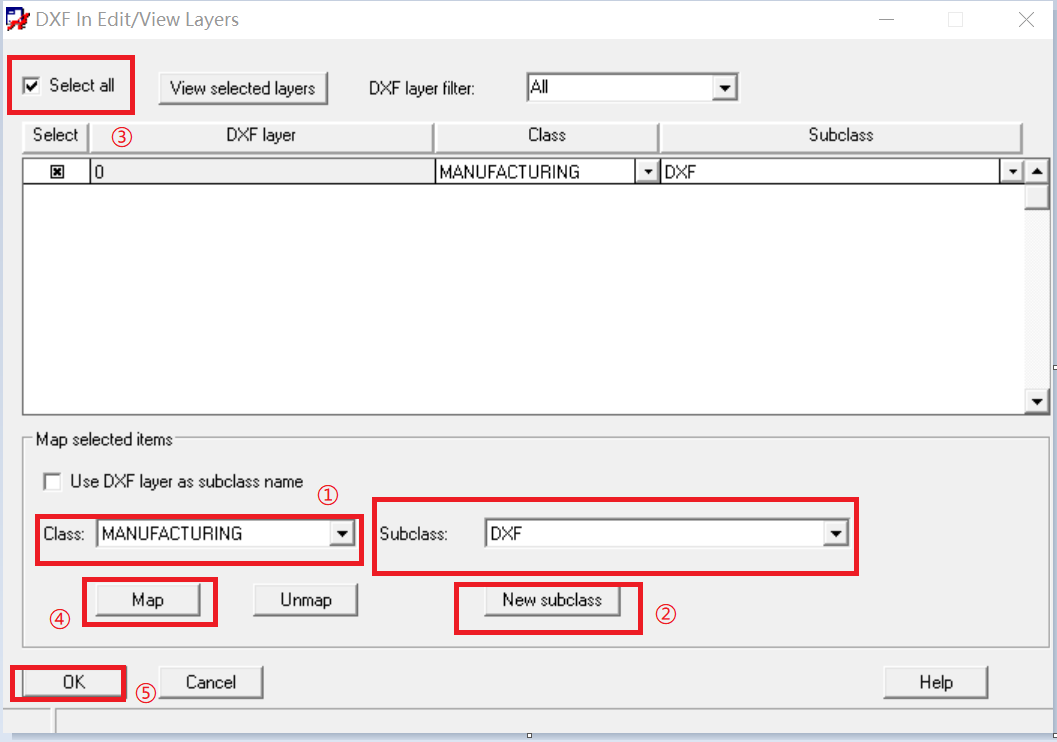1057x742 pixels.
Task: Open Class dropdown in layer 0 row
Action: (648, 172)
